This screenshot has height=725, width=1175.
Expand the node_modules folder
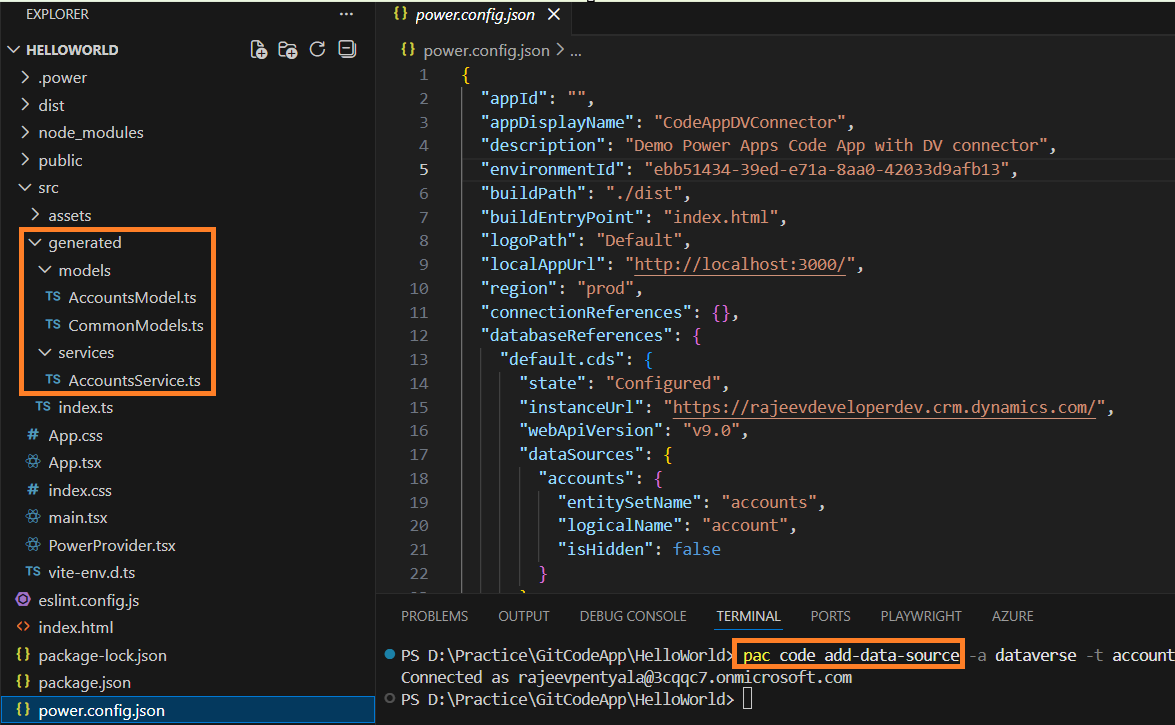(x=90, y=132)
